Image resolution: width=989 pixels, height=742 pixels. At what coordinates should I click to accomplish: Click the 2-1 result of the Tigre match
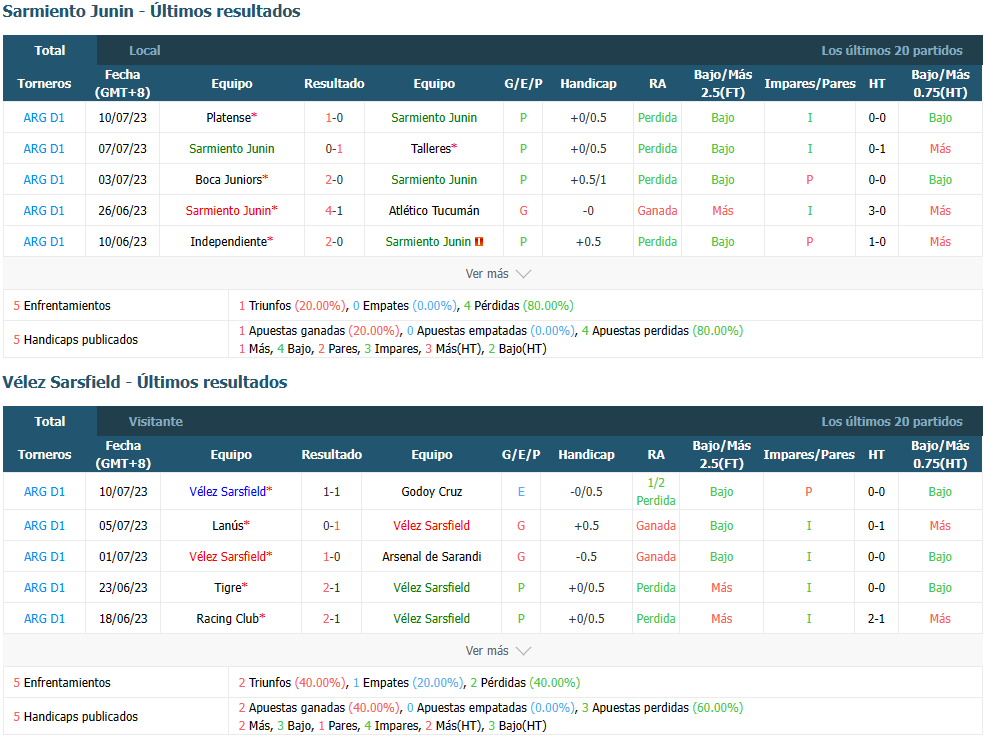pos(332,587)
